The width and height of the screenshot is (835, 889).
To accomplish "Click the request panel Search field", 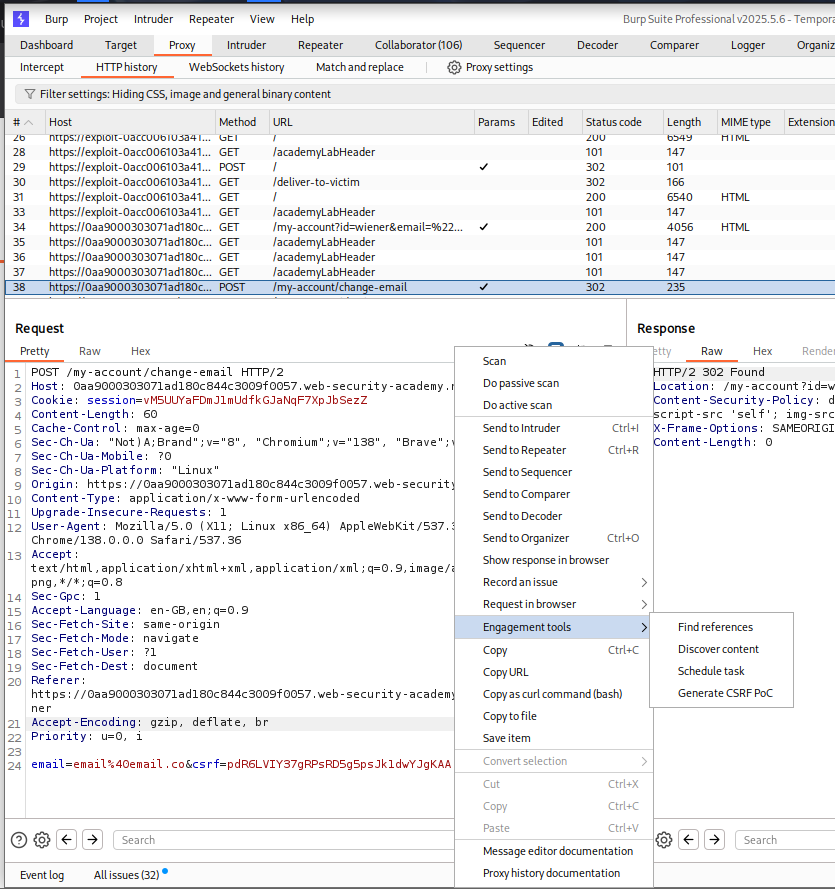I will point(283,840).
